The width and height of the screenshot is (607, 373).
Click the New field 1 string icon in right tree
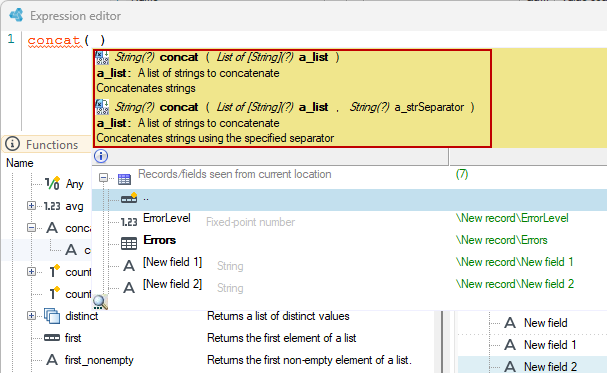click(x=510, y=345)
